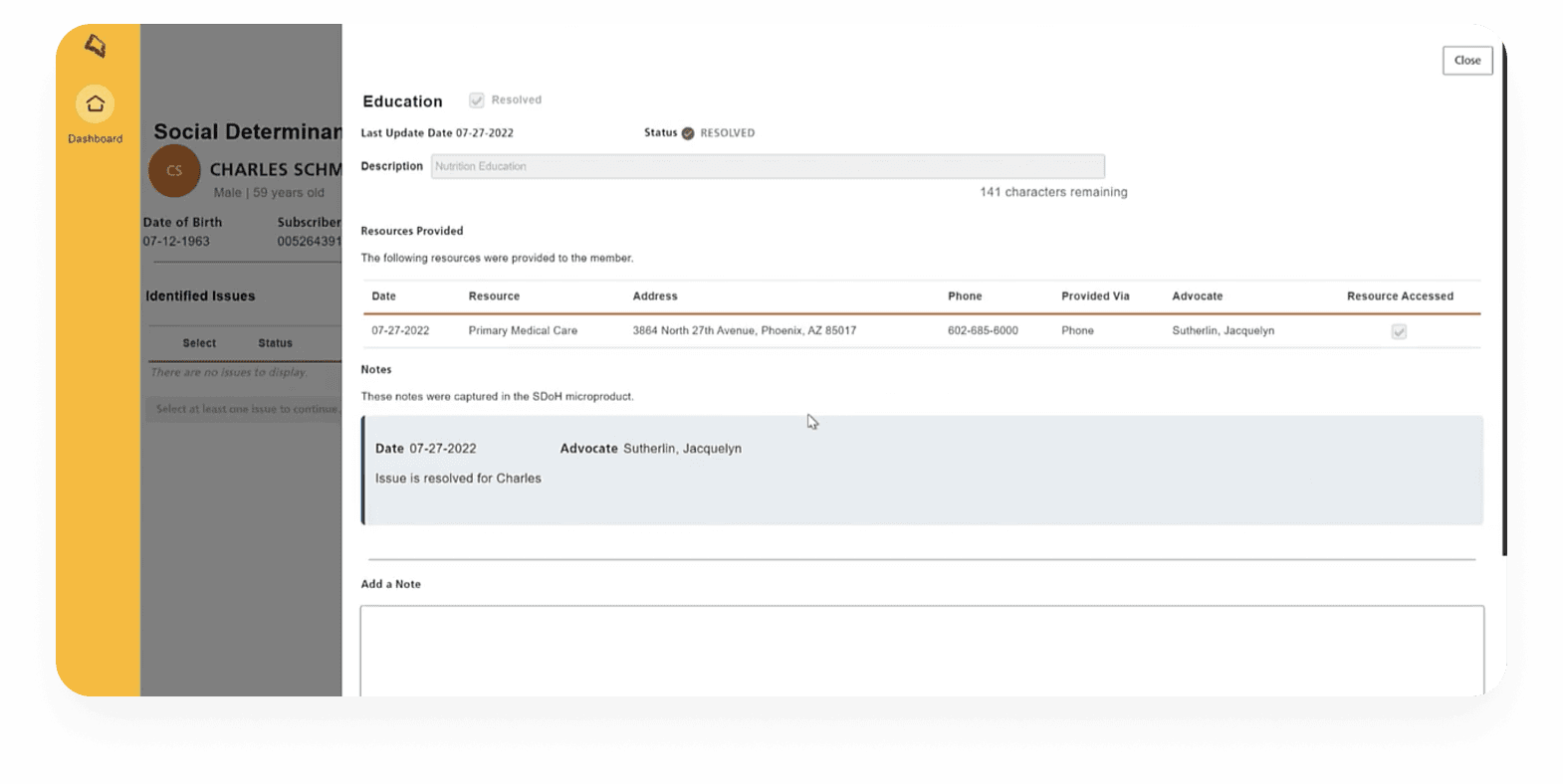Screen dimensions: 1563x784
Task: Click the Advocate column header
Action: (x=1198, y=296)
